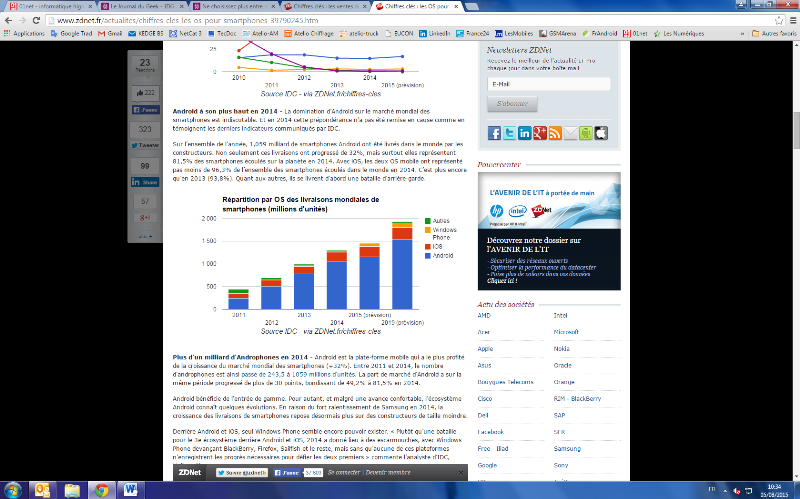Image resolution: width=800 pixels, height=499 pixels.
Task: Click the S'abonner newsletter button
Action: click(x=512, y=104)
